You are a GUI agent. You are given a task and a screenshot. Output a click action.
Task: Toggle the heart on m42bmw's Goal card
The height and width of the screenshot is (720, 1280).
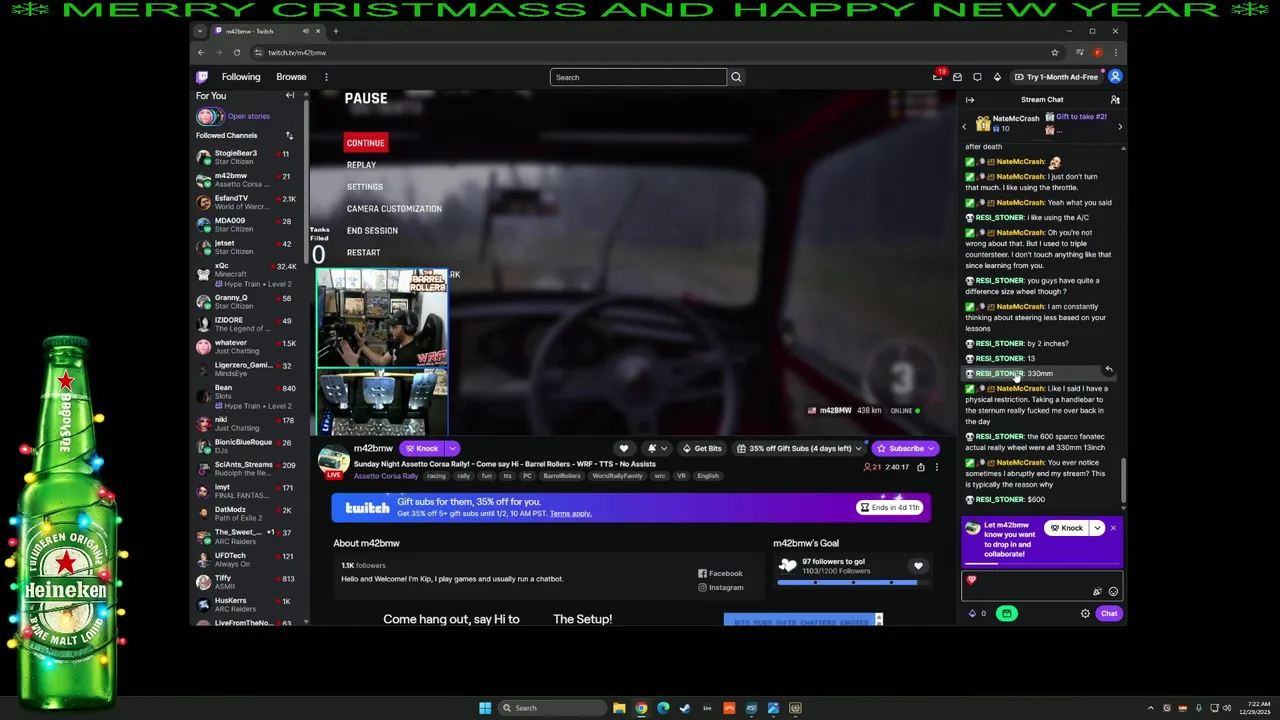click(917, 566)
